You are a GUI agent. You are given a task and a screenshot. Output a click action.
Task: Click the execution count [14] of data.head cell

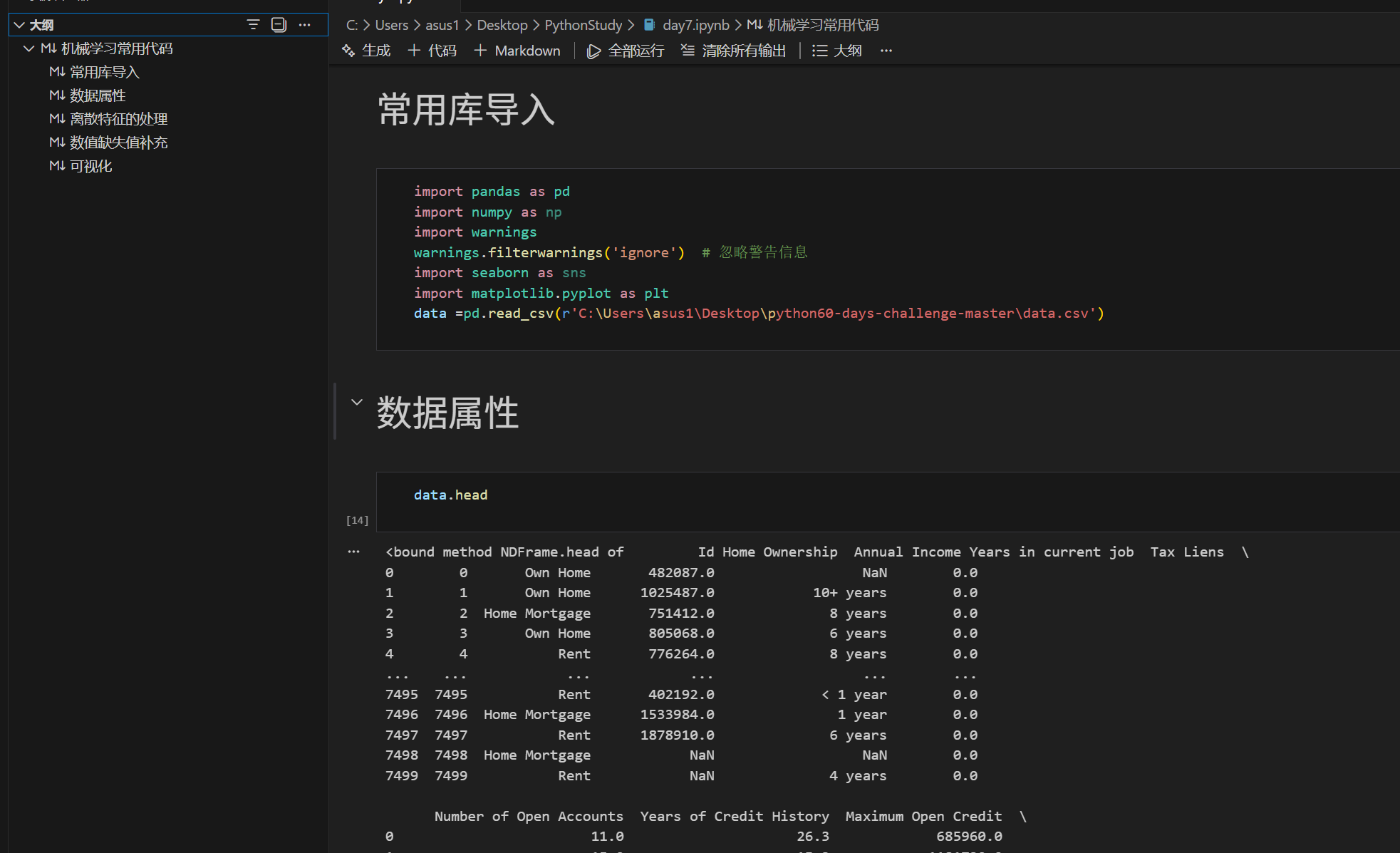pyautogui.click(x=357, y=519)
